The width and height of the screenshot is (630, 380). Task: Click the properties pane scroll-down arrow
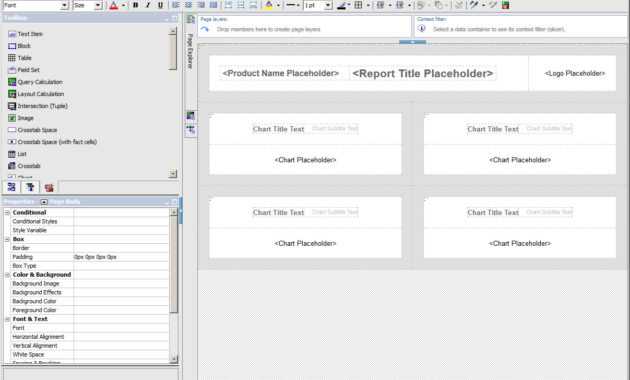tap(174, 359)
